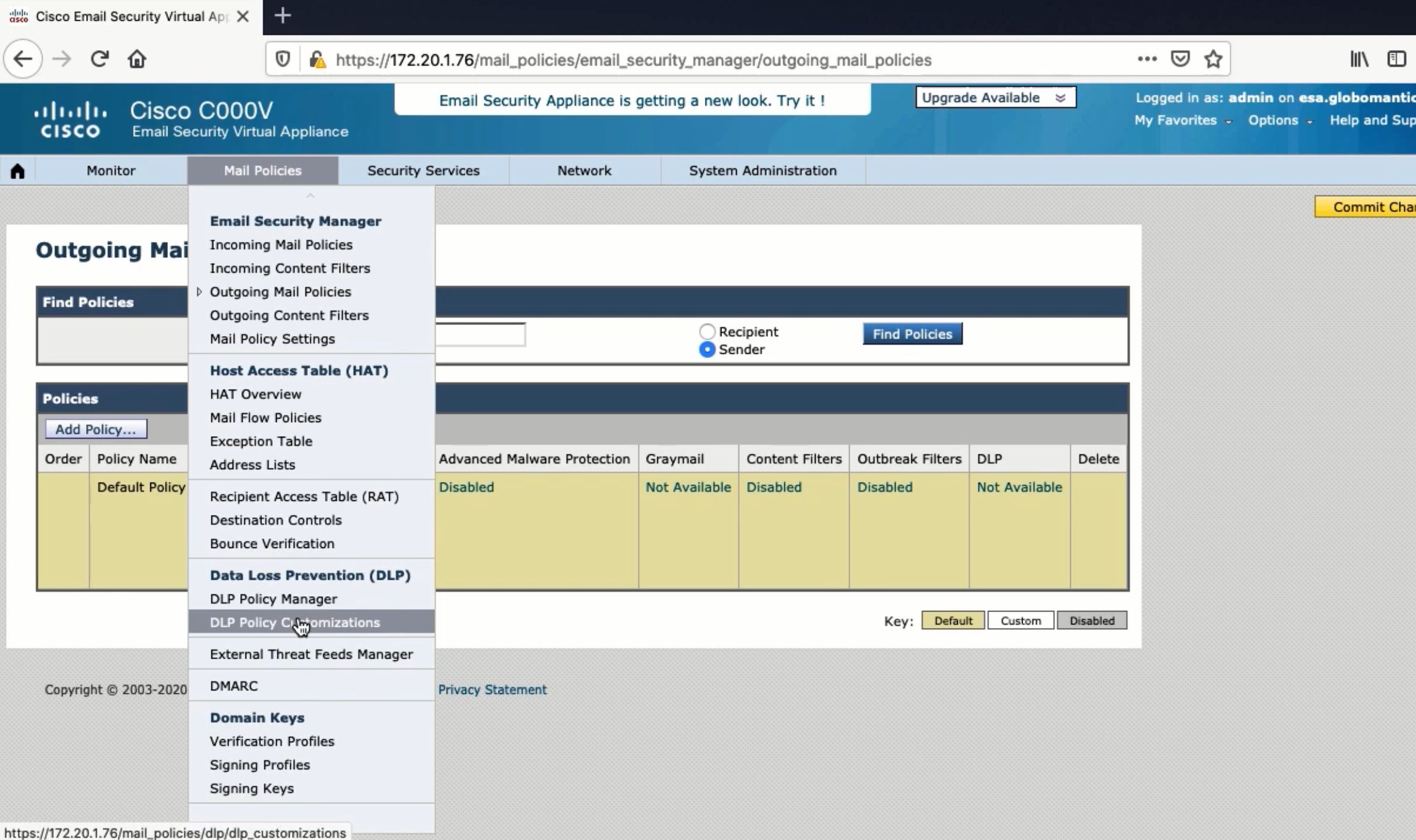Open the Exception Table entry
1416x840 pixels.
click(x=261, y=441)
